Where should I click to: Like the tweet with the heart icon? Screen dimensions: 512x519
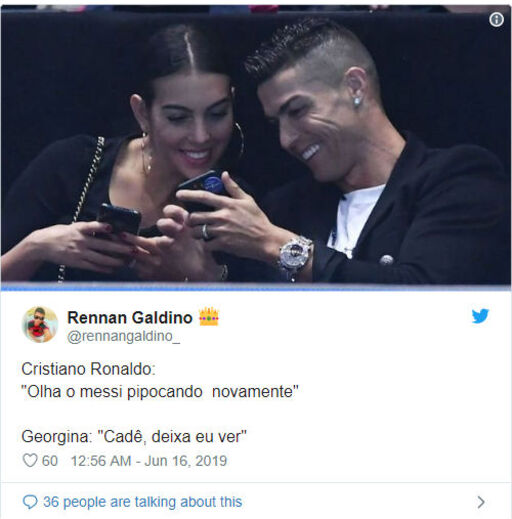(30, 461)
